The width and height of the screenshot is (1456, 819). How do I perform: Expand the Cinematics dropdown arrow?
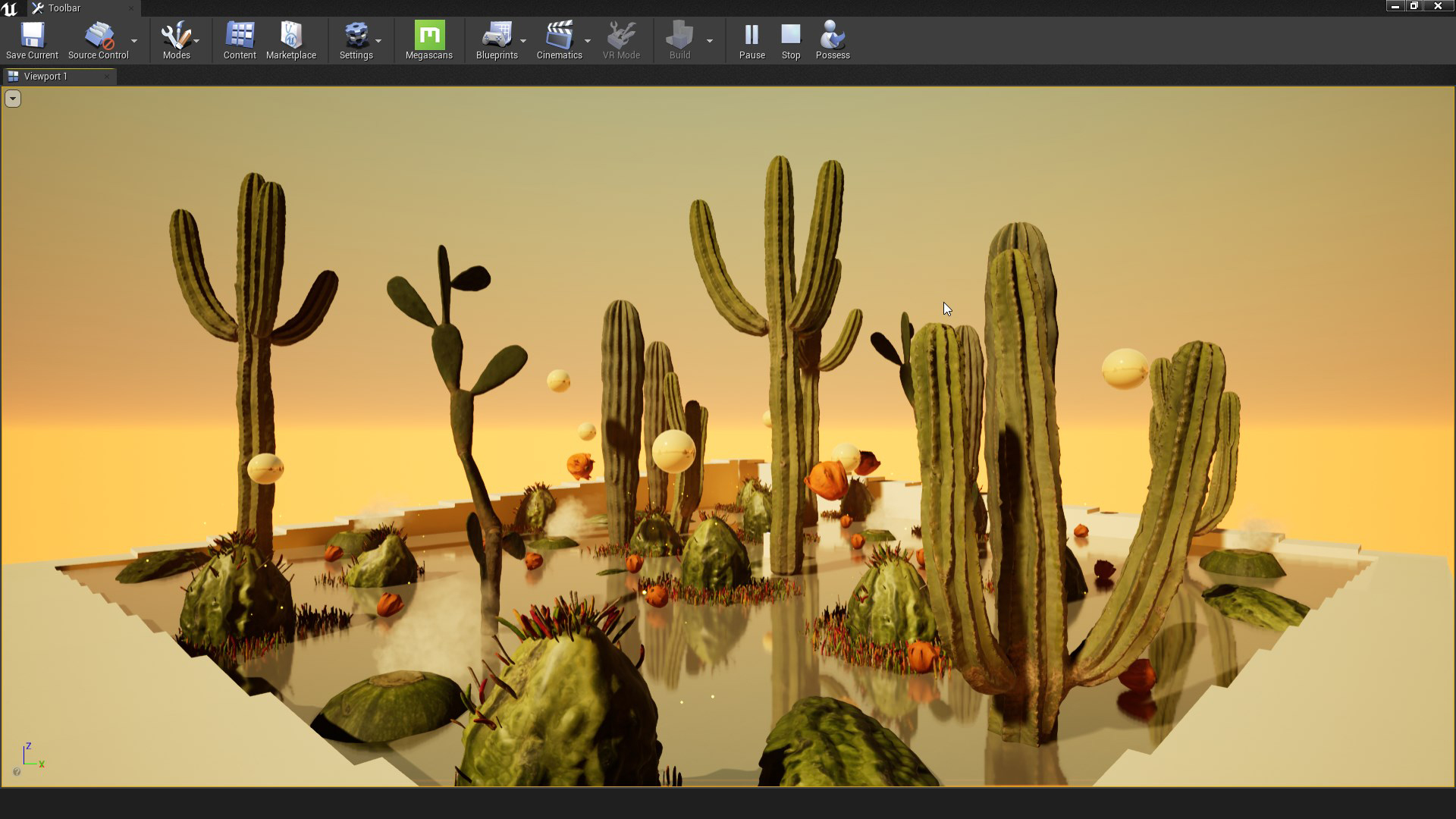tap(588, 41)
